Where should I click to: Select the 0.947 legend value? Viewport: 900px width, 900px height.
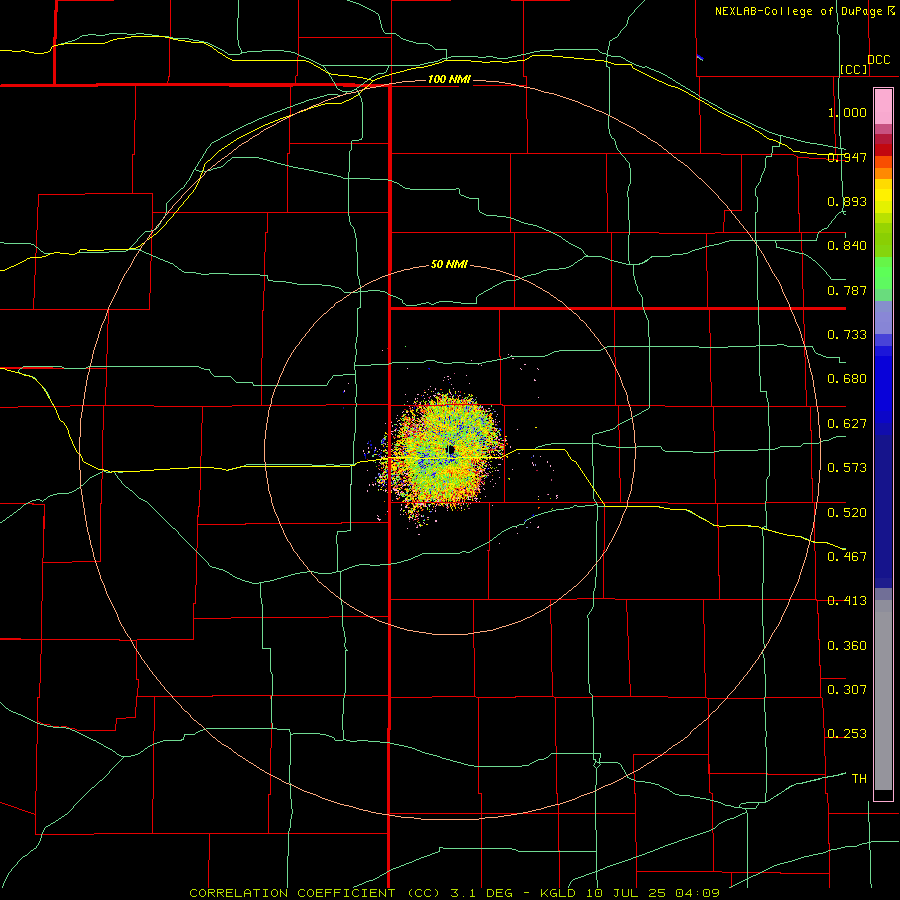[x=847, y=157]
